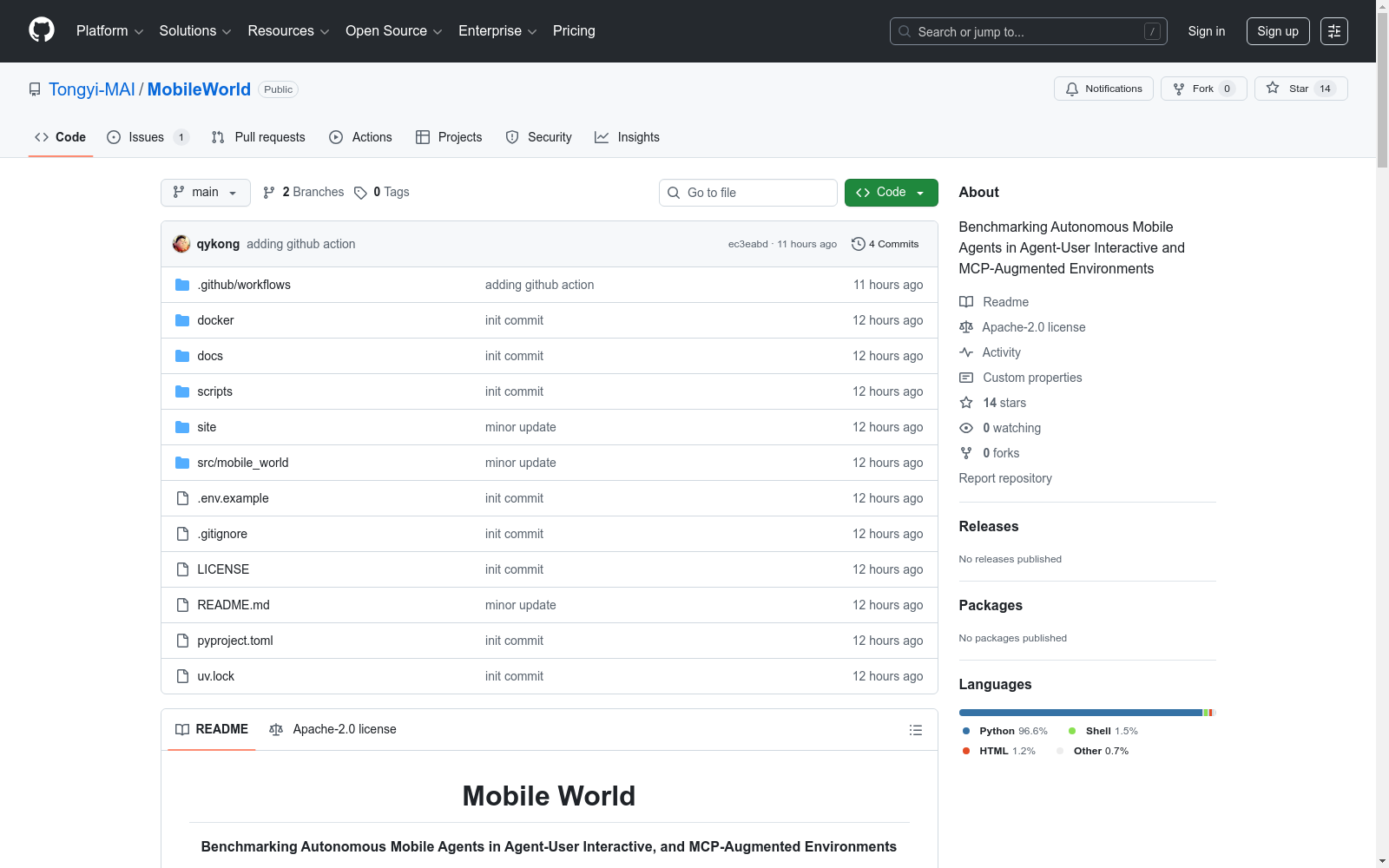Open the main branch selector dropdown
This screenshot has width=1389, height=868.
pyautogui.click(x=206, y=193)
